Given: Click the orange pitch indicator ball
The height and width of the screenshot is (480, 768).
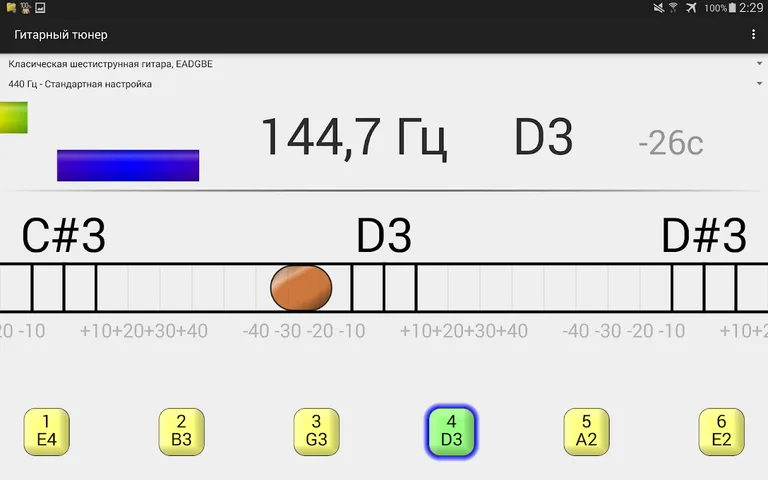Looking at the screenshot, I should coord(301,288).
